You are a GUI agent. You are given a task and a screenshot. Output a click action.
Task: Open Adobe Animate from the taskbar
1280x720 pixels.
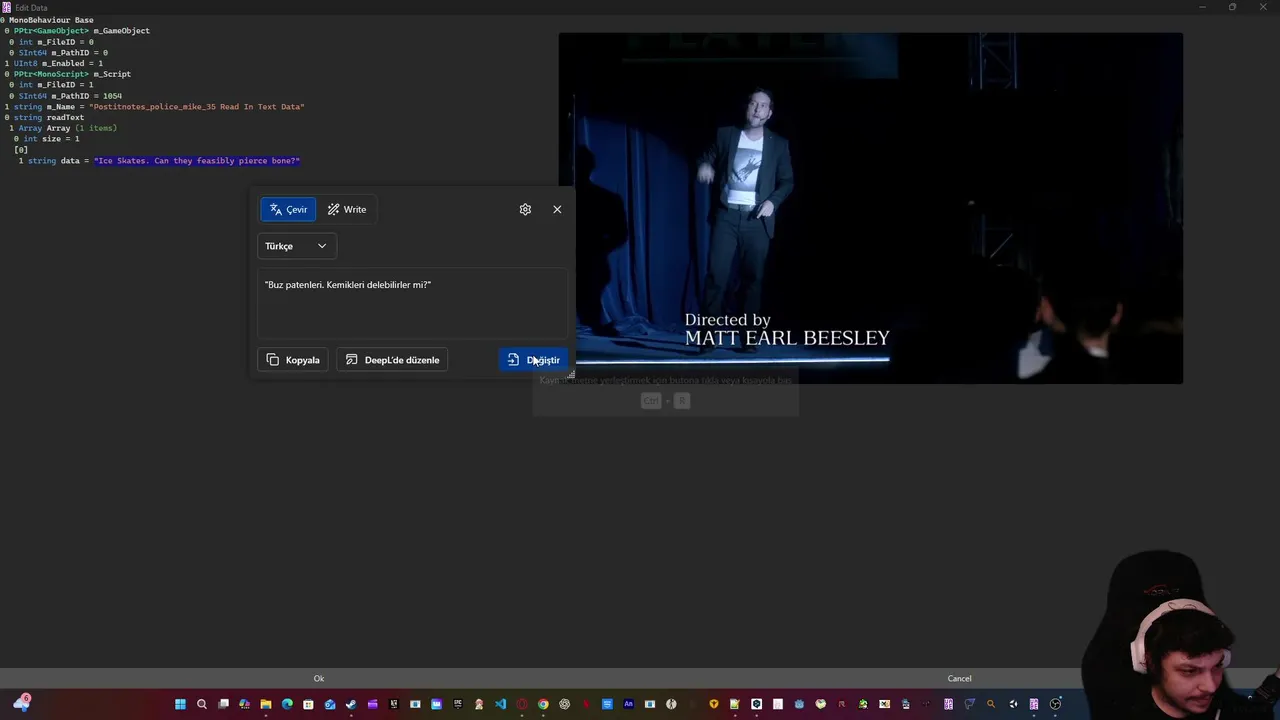(628, 704)
